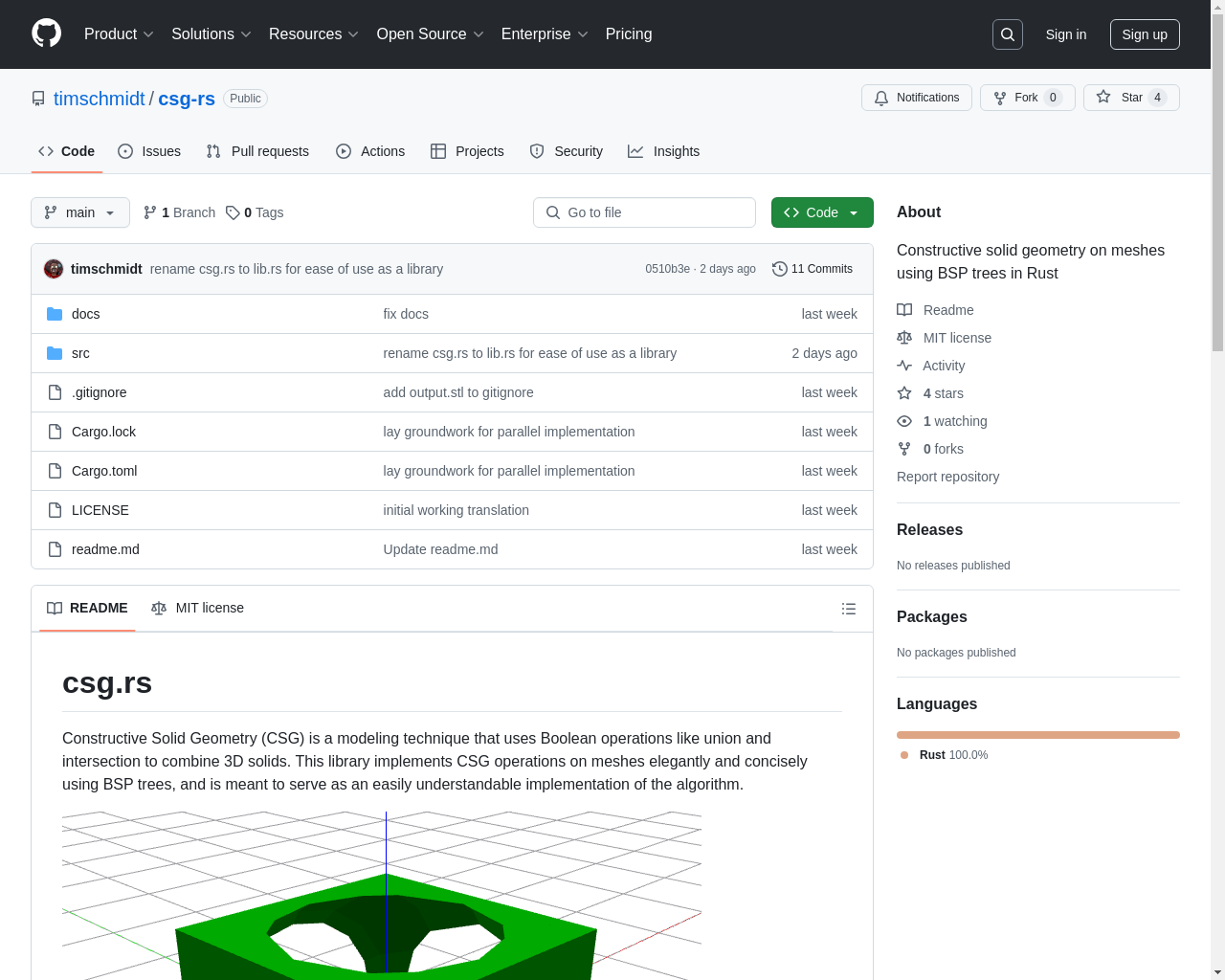This screenshot has height=980, width=1225.
Task: Click the branch icon beside 1 Branch
Action: click(x=150, y=212)
